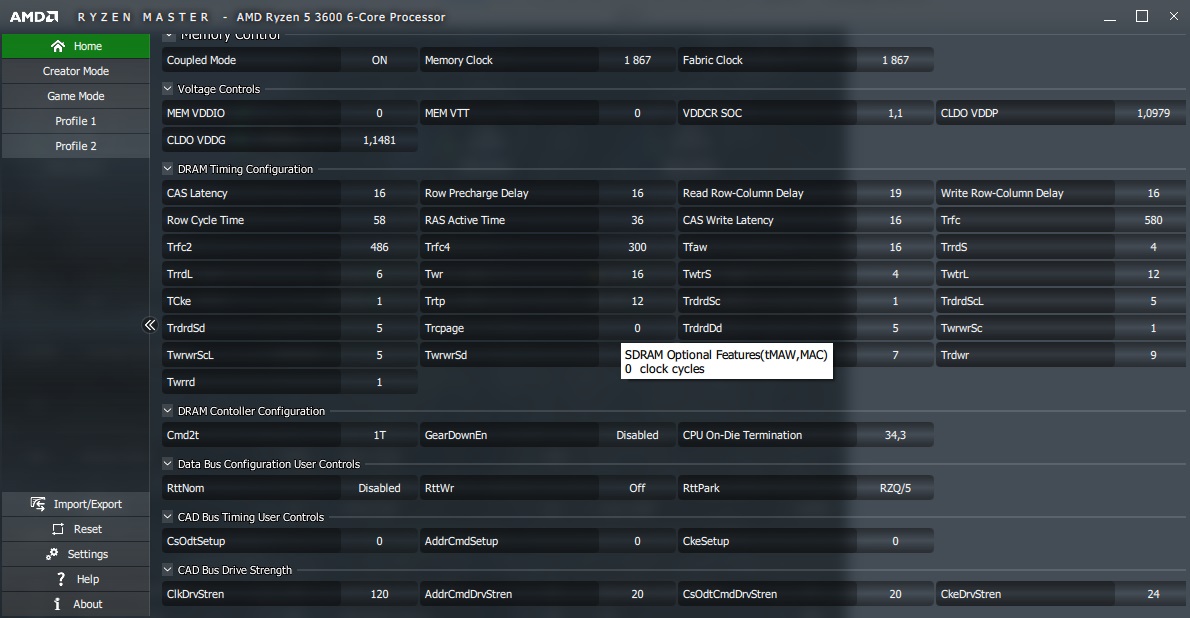
Task: Click the Trdwr value 9
Action: pyautogui.click(x=1153, y=355)
